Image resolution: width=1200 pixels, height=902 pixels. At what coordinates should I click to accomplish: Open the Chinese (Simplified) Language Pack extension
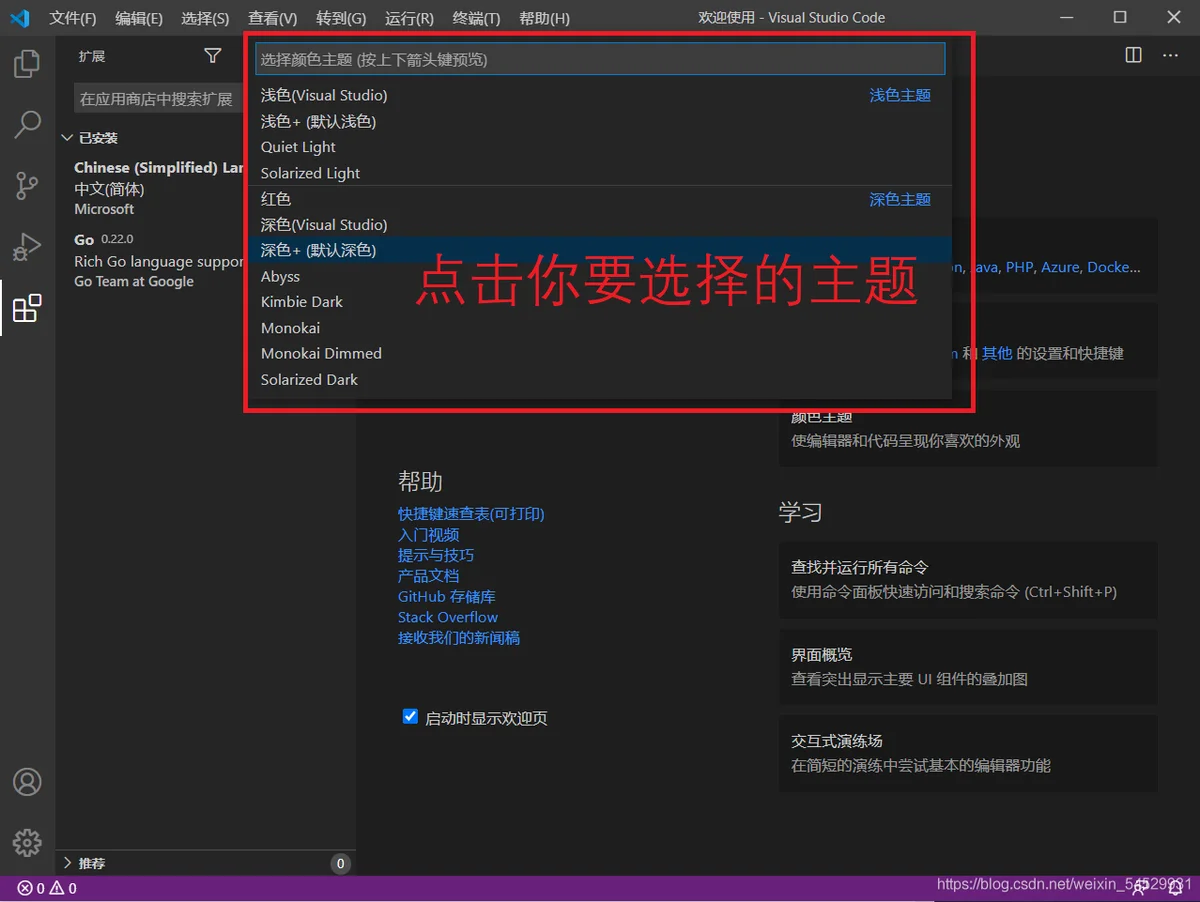[x=160, y=188]
